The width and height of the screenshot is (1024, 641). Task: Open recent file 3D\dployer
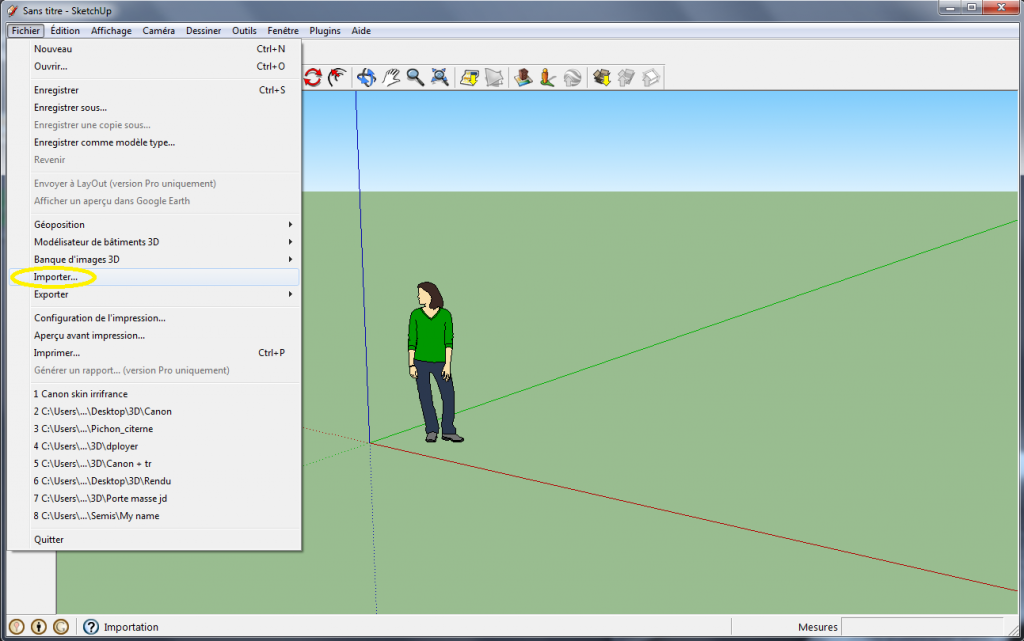click(154, 446)
